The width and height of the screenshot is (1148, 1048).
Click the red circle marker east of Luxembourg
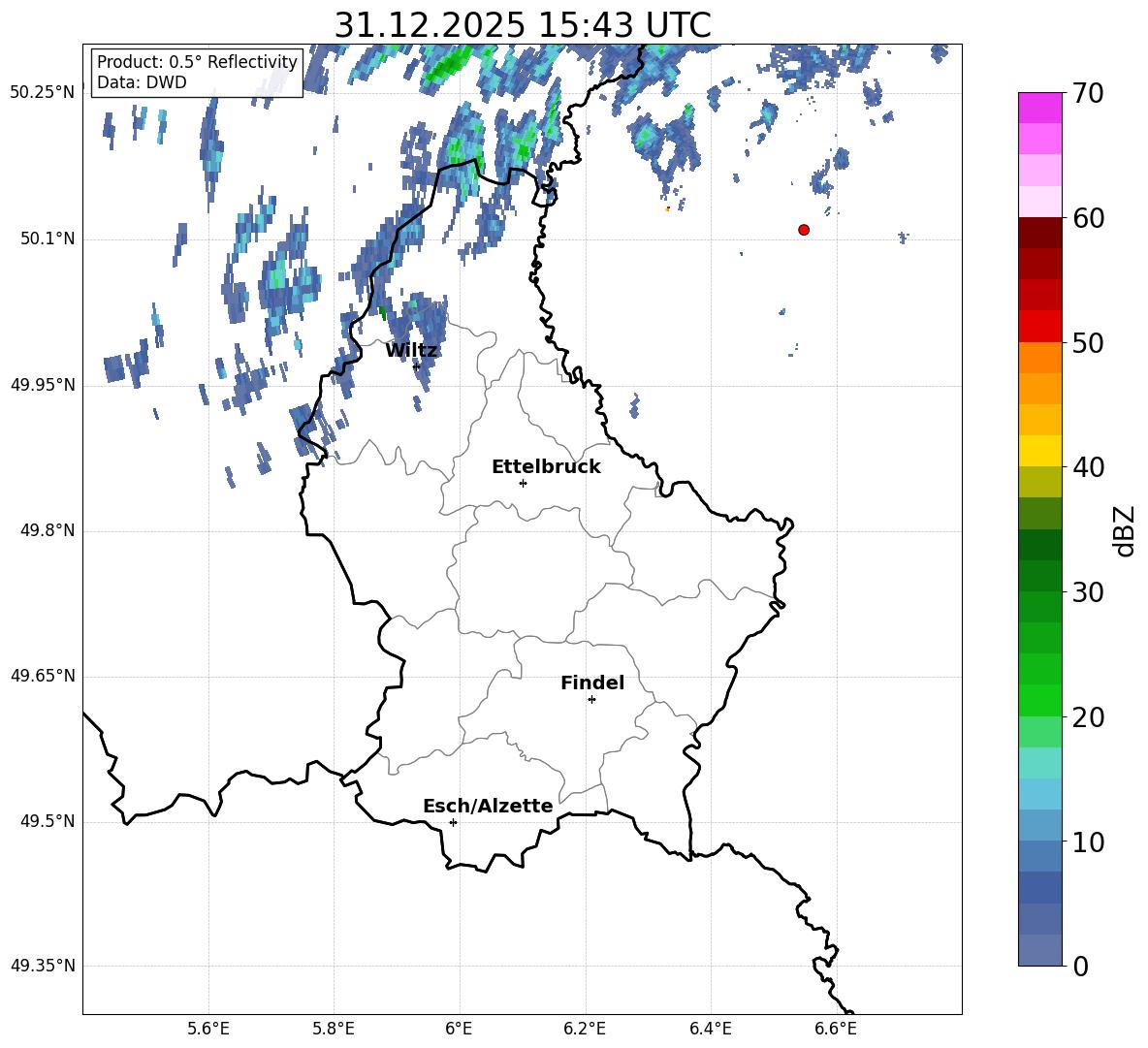click(803, 230)
